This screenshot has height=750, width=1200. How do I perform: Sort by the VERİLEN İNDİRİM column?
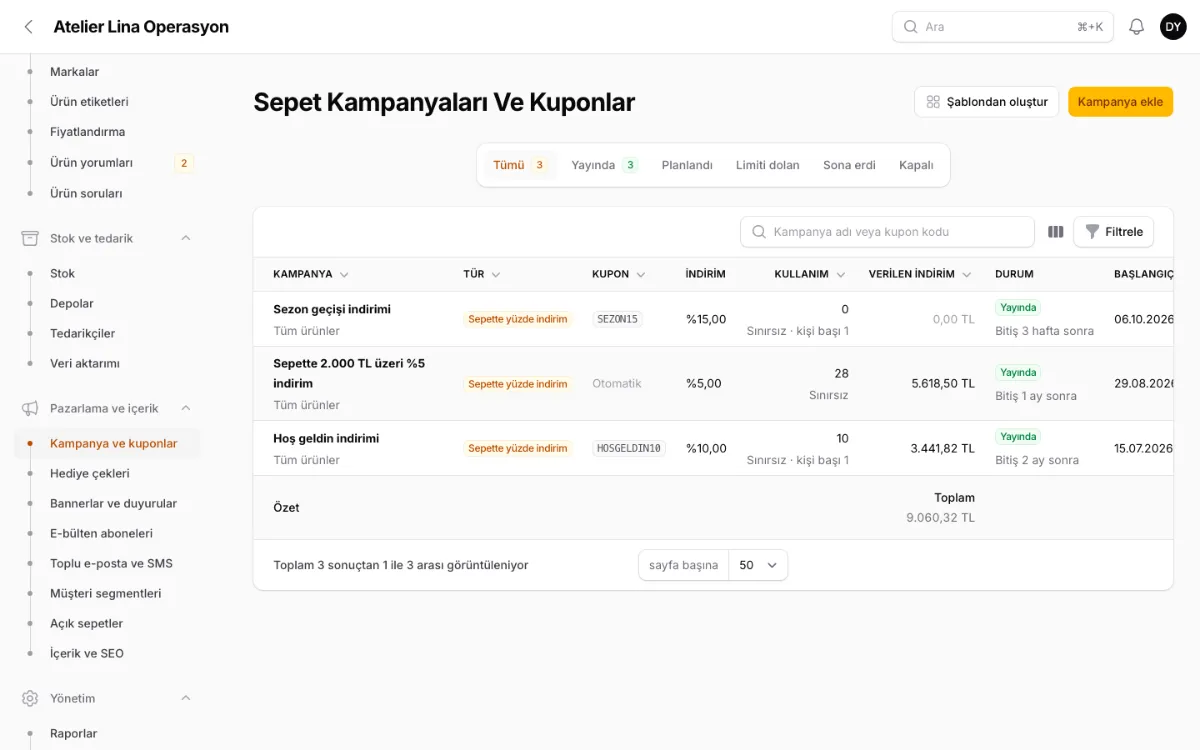pyautogui.click(x=920, y=274)
